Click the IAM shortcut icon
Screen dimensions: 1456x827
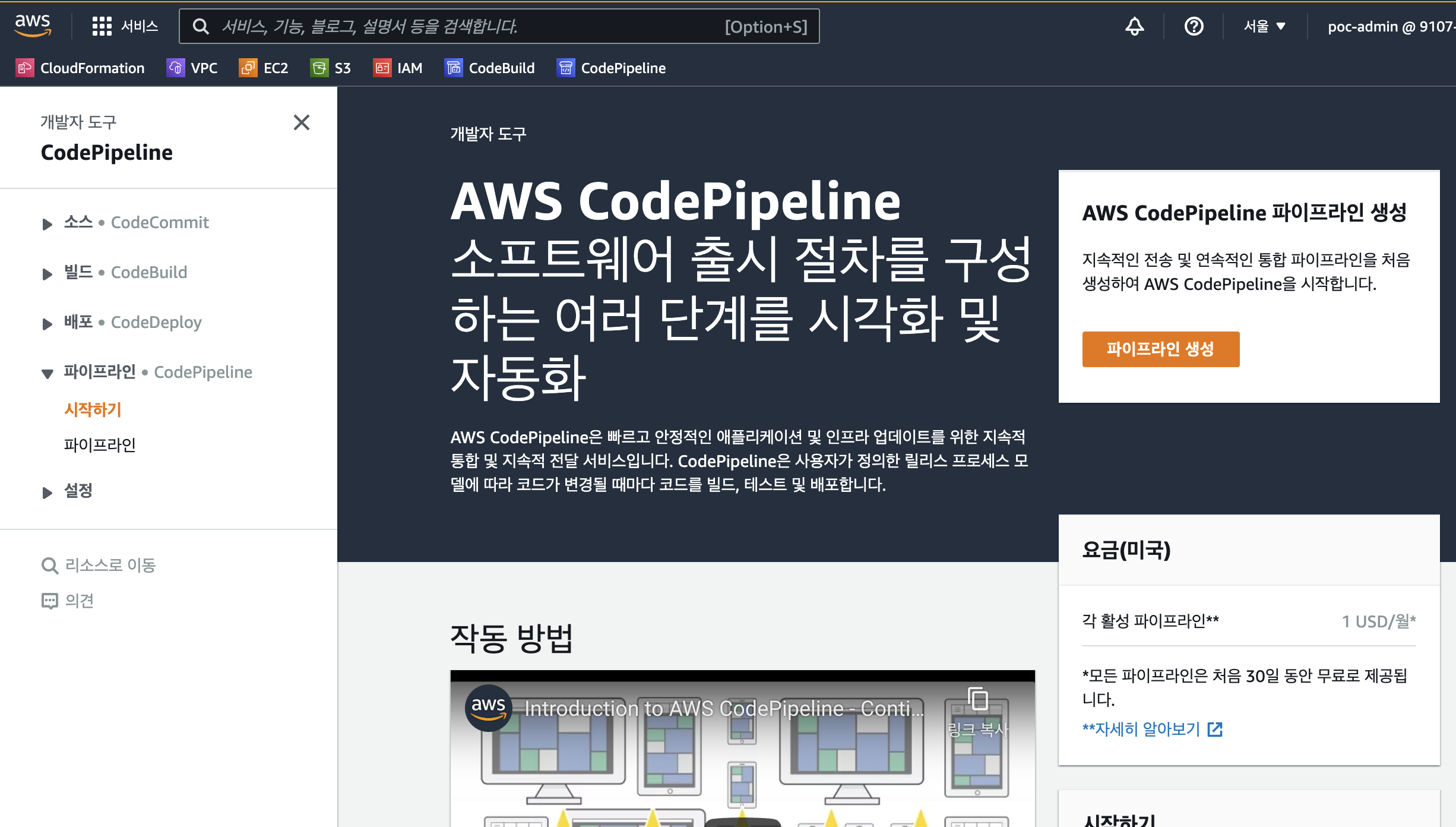click(382, 68)
